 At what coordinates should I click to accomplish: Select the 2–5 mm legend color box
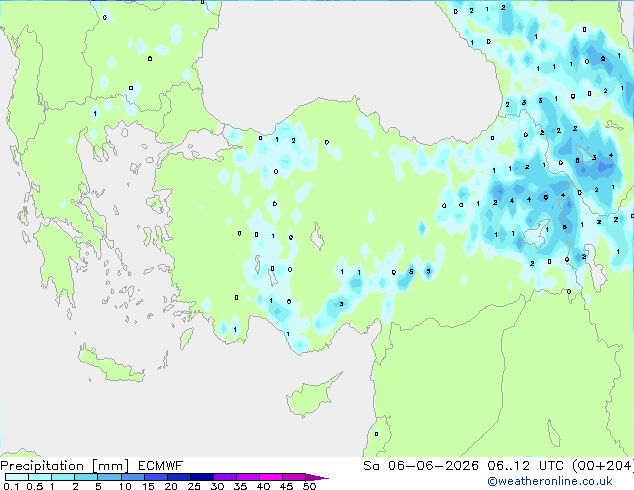pos(86,477)
